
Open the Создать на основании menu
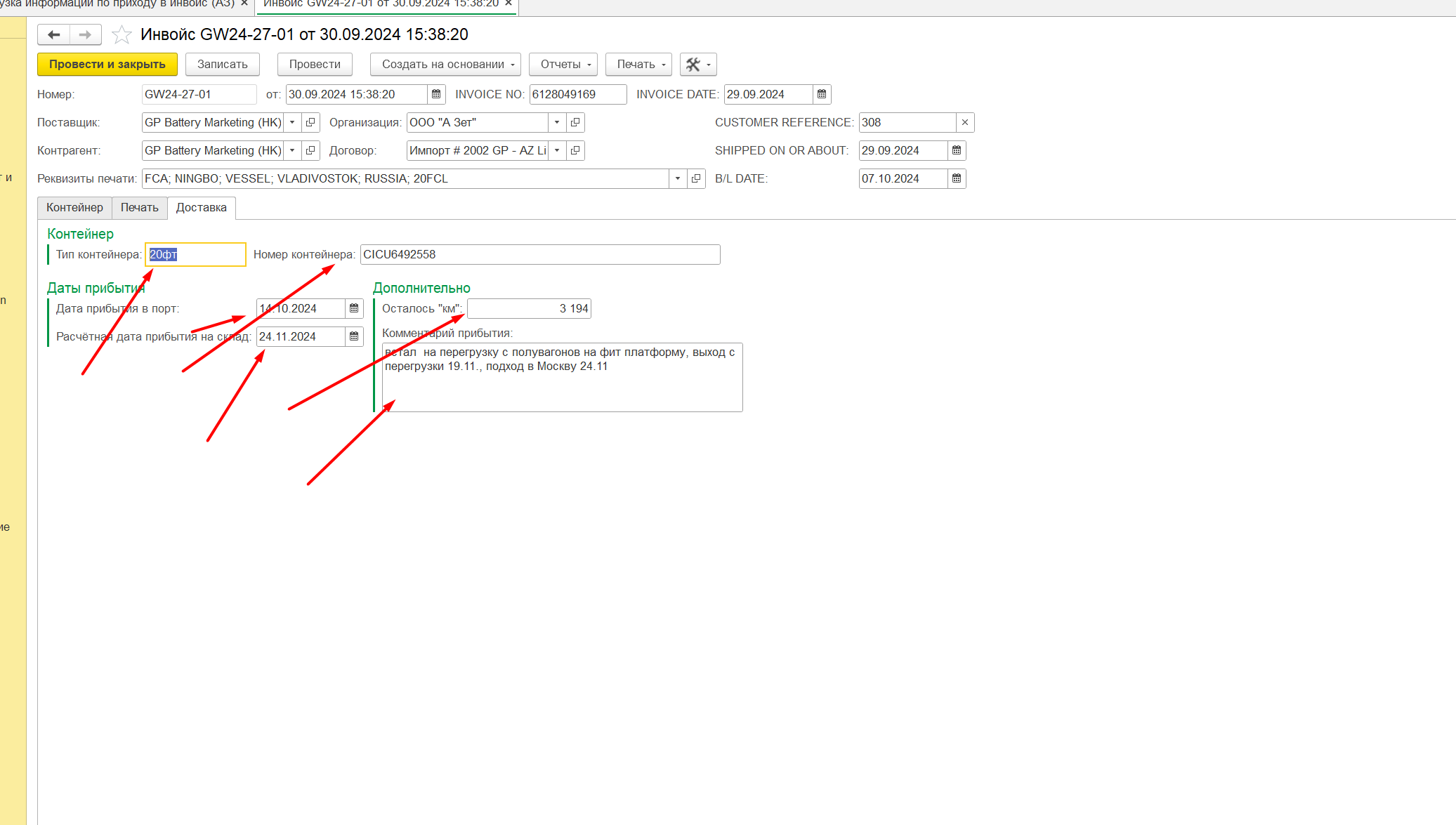pos(445,65)
